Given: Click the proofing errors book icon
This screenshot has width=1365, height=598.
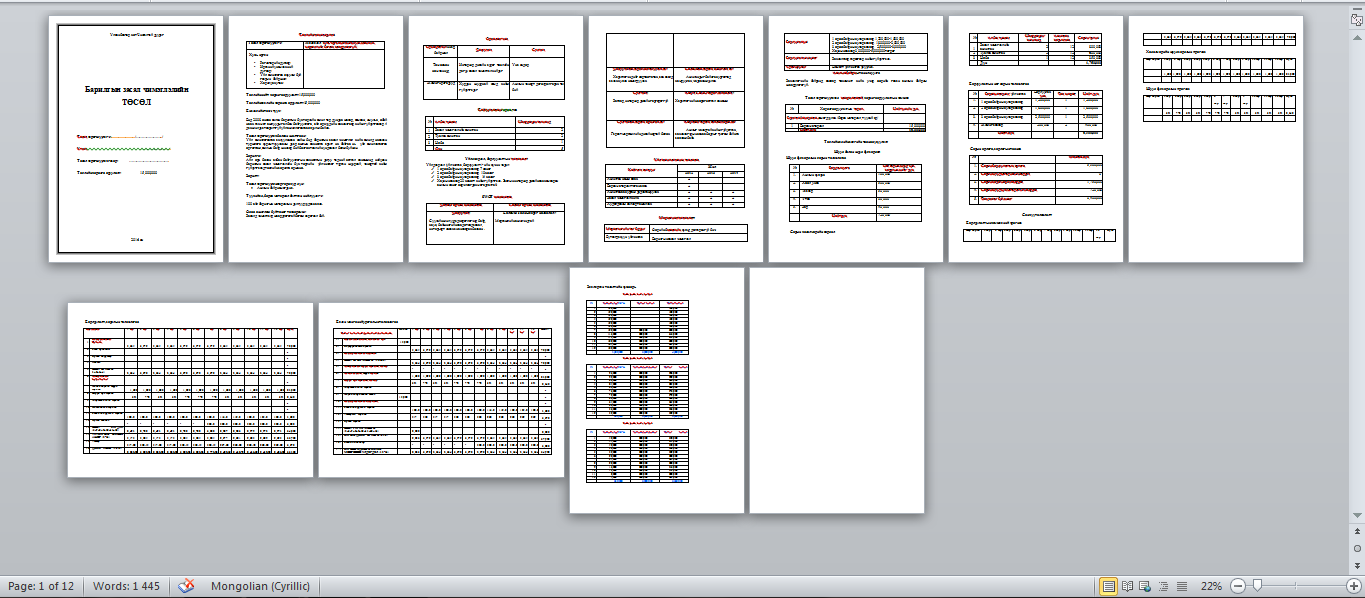Looking at the screenshot, I should (186, 586).
